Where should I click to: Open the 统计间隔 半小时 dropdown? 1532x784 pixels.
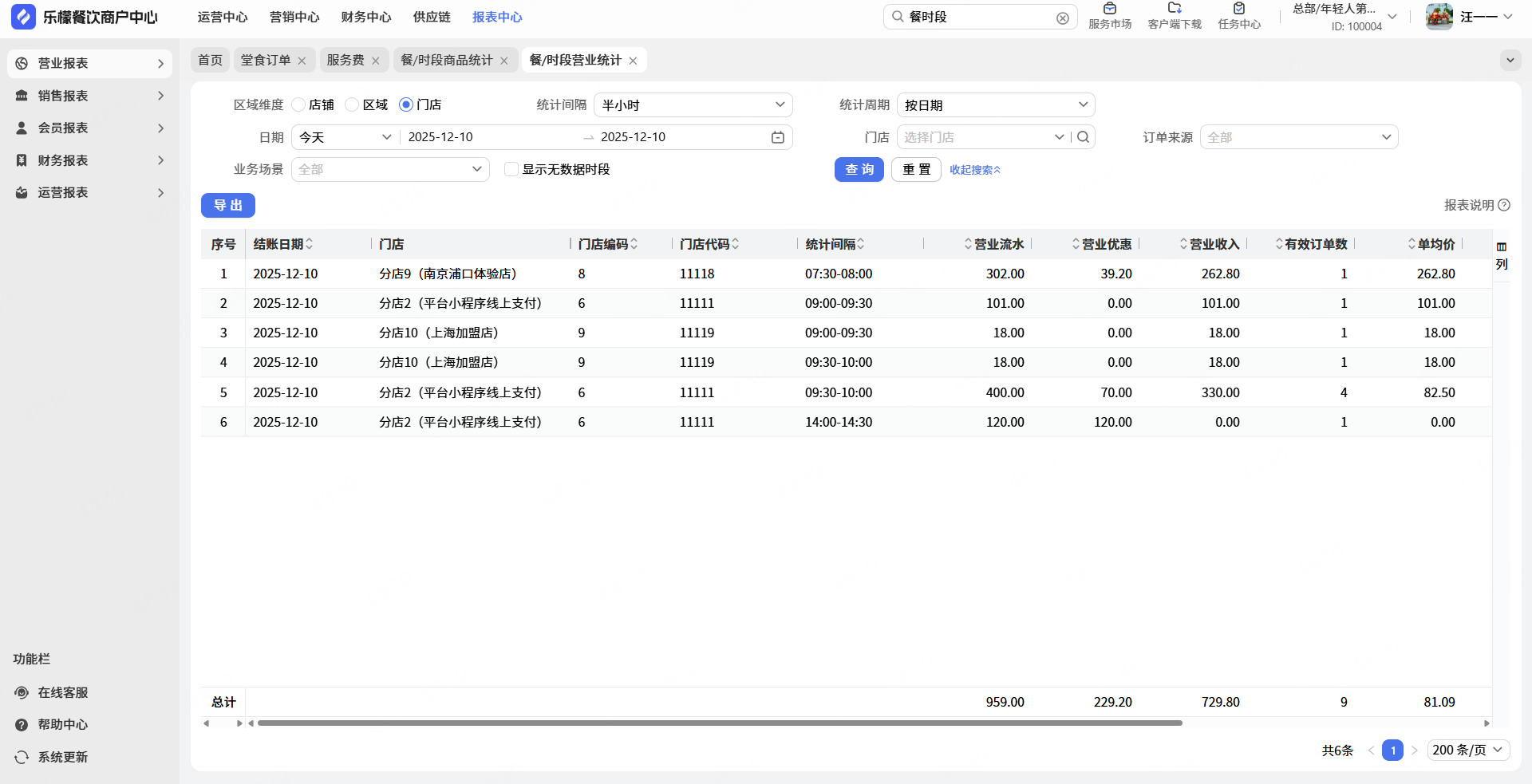[692, 105]
